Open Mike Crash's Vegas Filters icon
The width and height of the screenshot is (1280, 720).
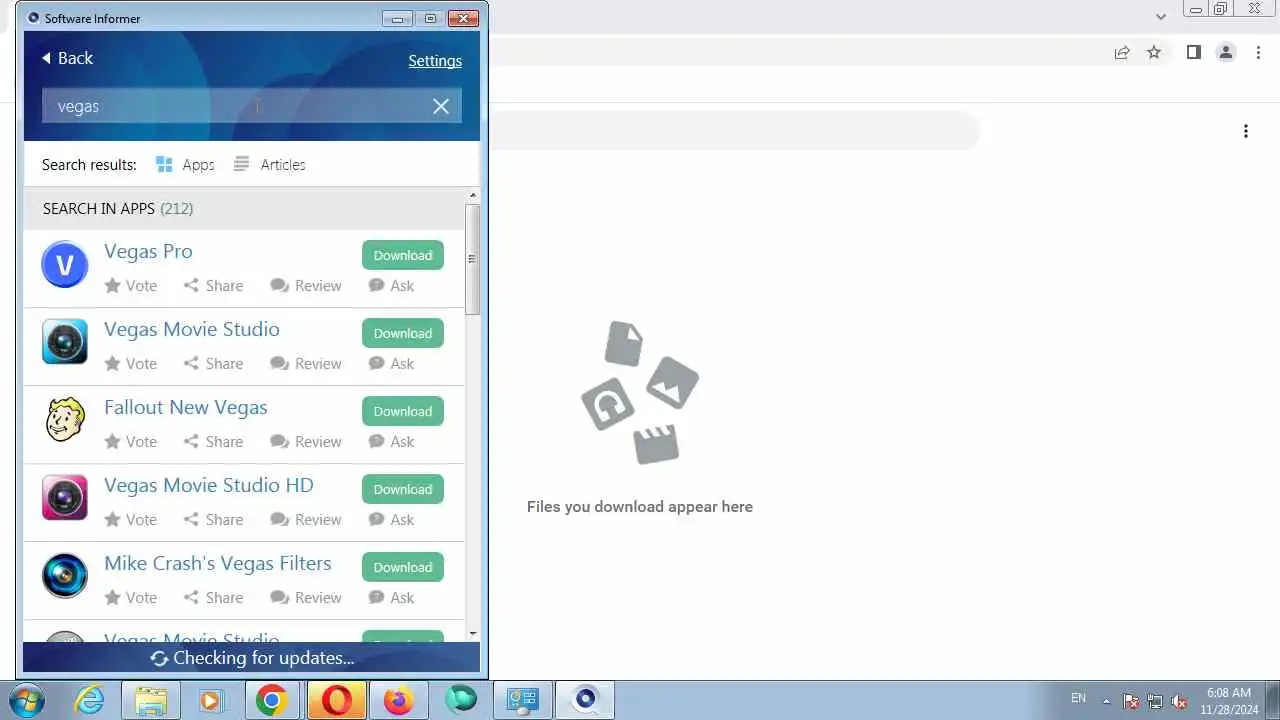pos(65,577)
